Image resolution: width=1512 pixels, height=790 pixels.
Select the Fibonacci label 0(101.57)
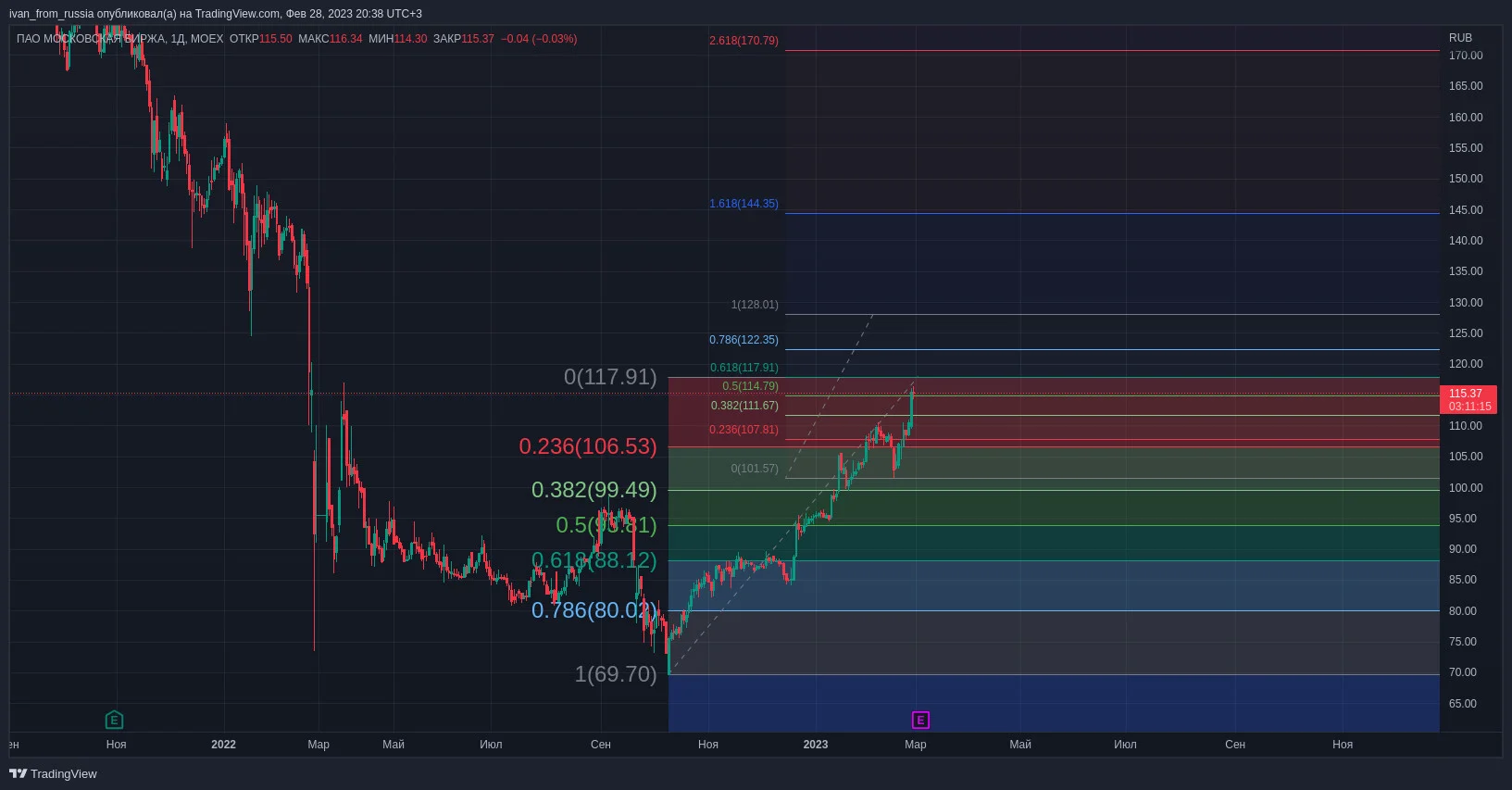(x=755, y=469)
